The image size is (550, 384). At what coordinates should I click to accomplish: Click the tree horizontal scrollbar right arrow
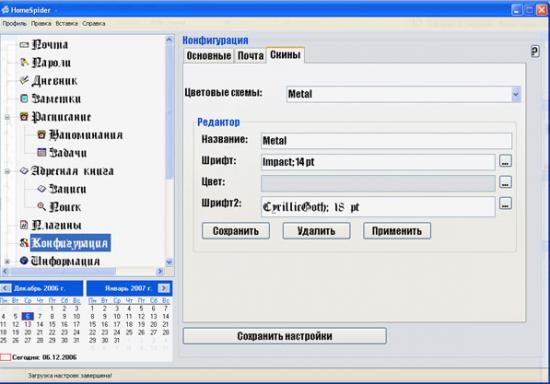tap(160, 271)
